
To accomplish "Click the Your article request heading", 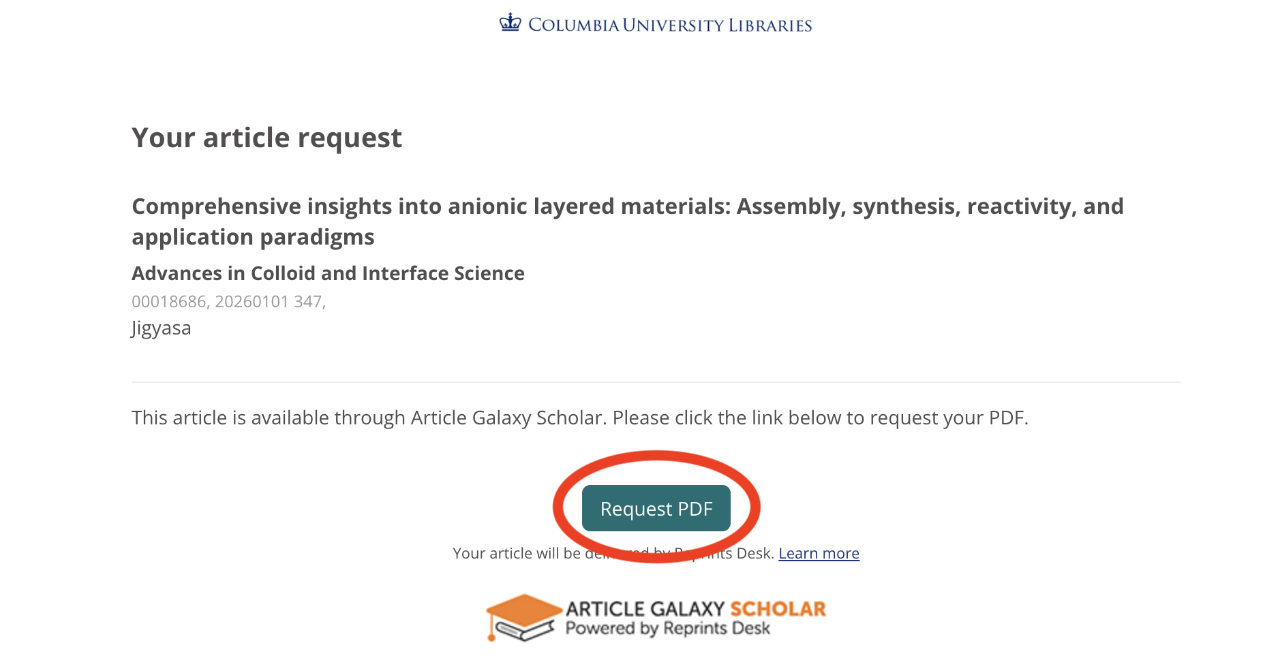I will pyautogui.click(x=266, y=137).
